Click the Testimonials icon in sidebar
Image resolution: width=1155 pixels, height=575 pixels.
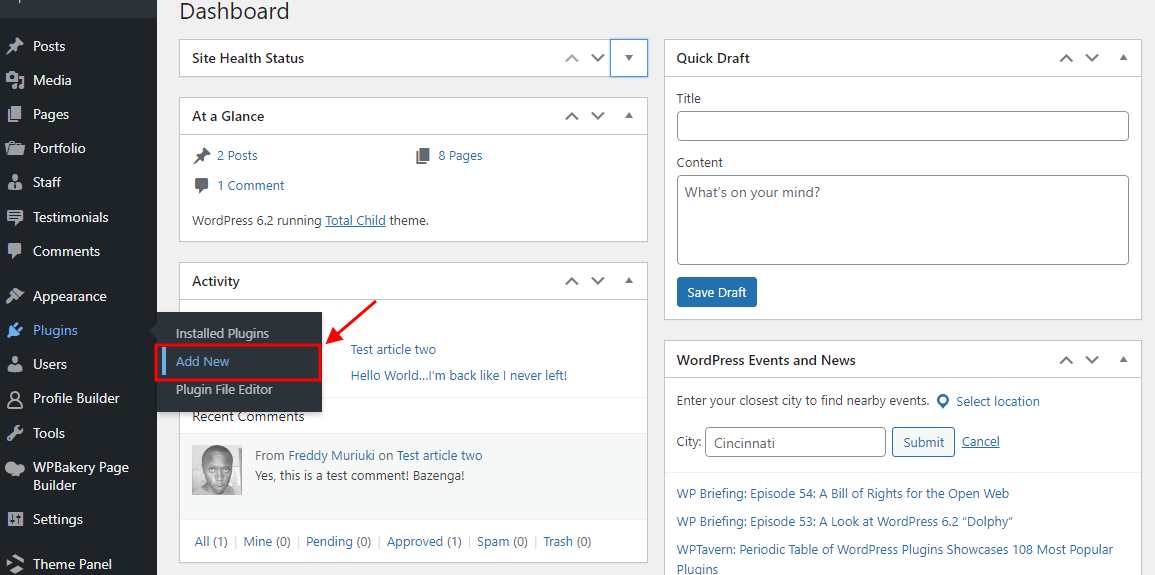pos(15,217)
